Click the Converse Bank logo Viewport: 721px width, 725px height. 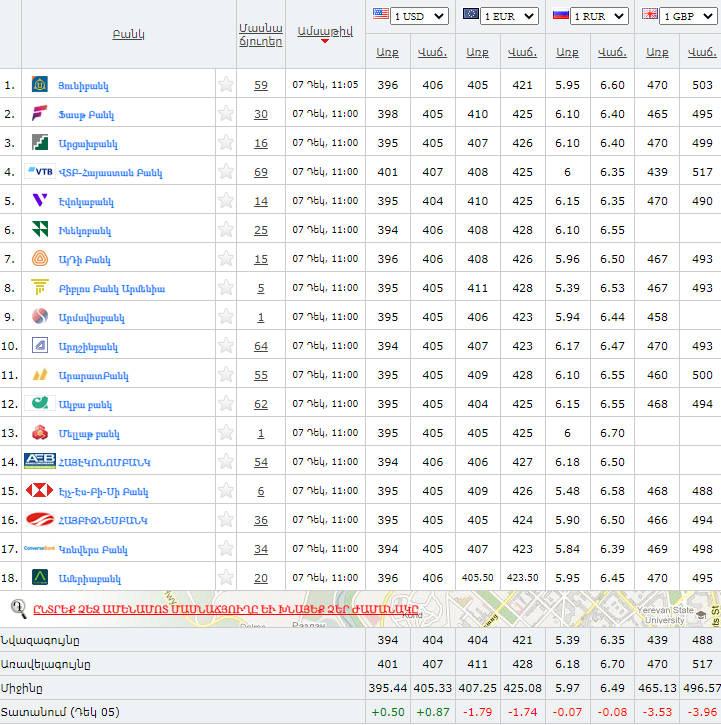pos(40,548)
